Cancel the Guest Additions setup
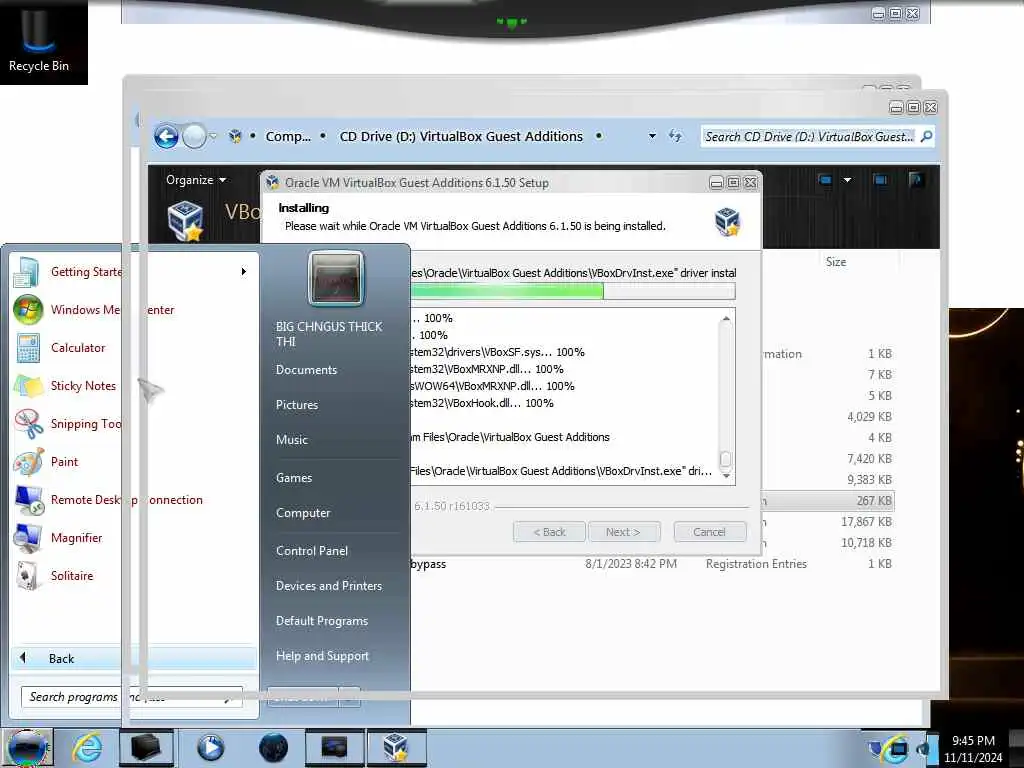This screenshot has width=1024, height=768. click(709, 532)
